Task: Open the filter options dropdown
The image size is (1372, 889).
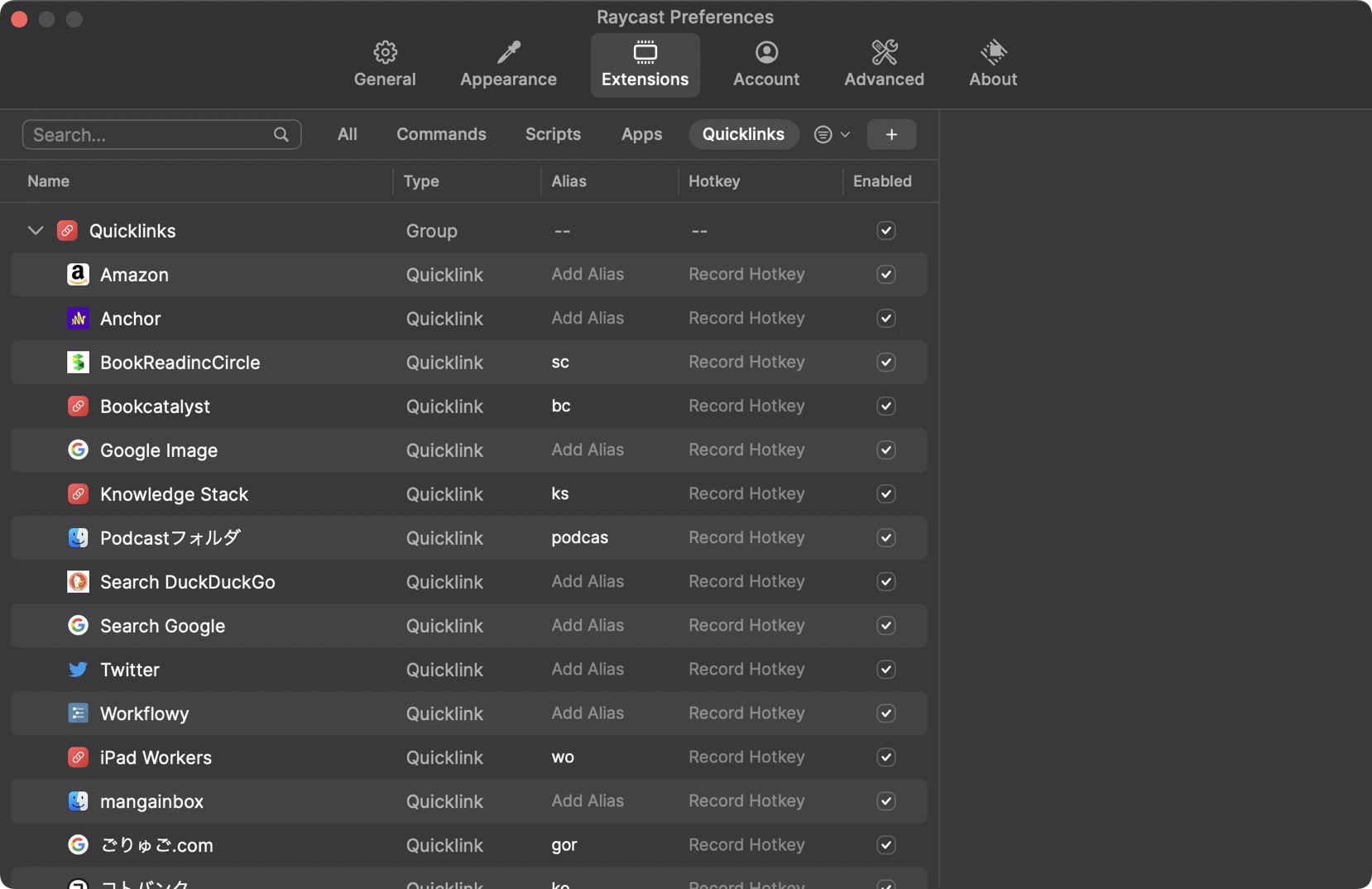Action: tap(832, 135)
